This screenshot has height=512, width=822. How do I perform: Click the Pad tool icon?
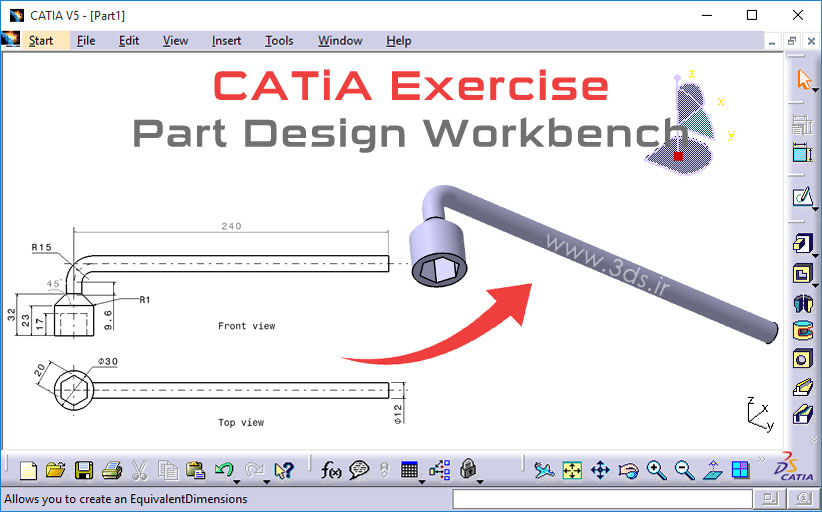coord(802,244)
